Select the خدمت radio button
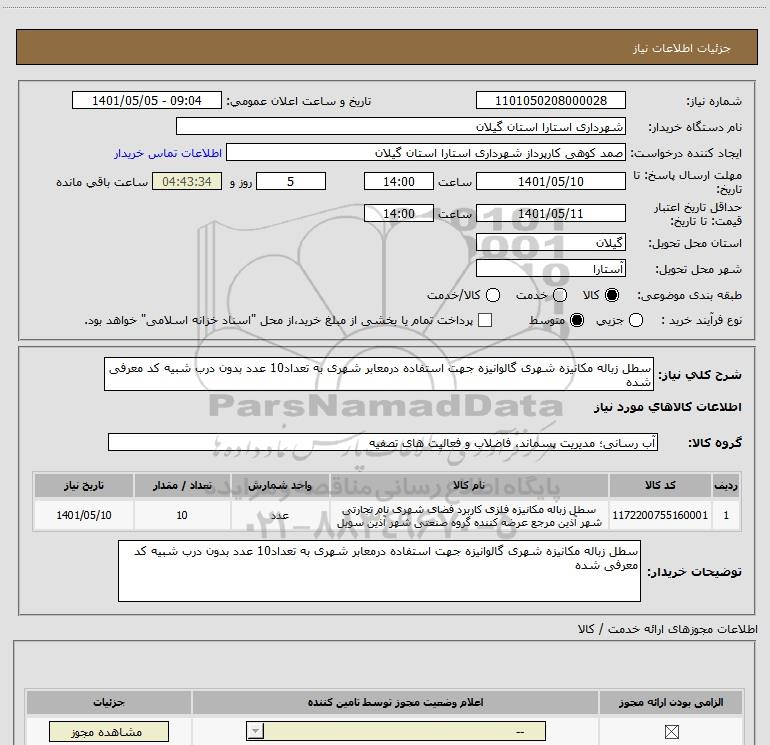770x745 pixels. 560,295
